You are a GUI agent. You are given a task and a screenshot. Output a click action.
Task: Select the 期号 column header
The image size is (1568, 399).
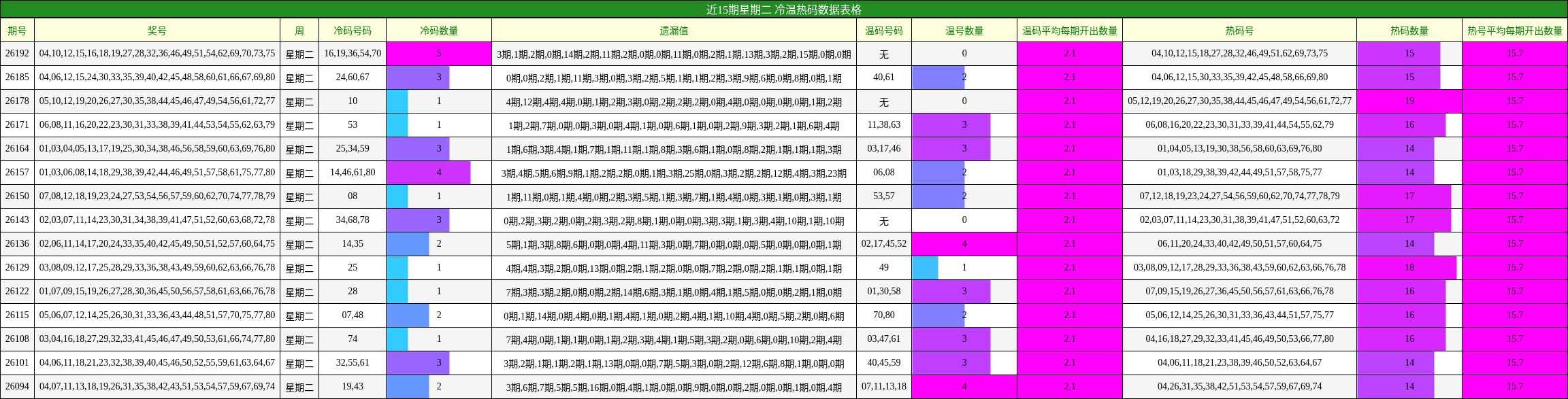click(17, 31)
